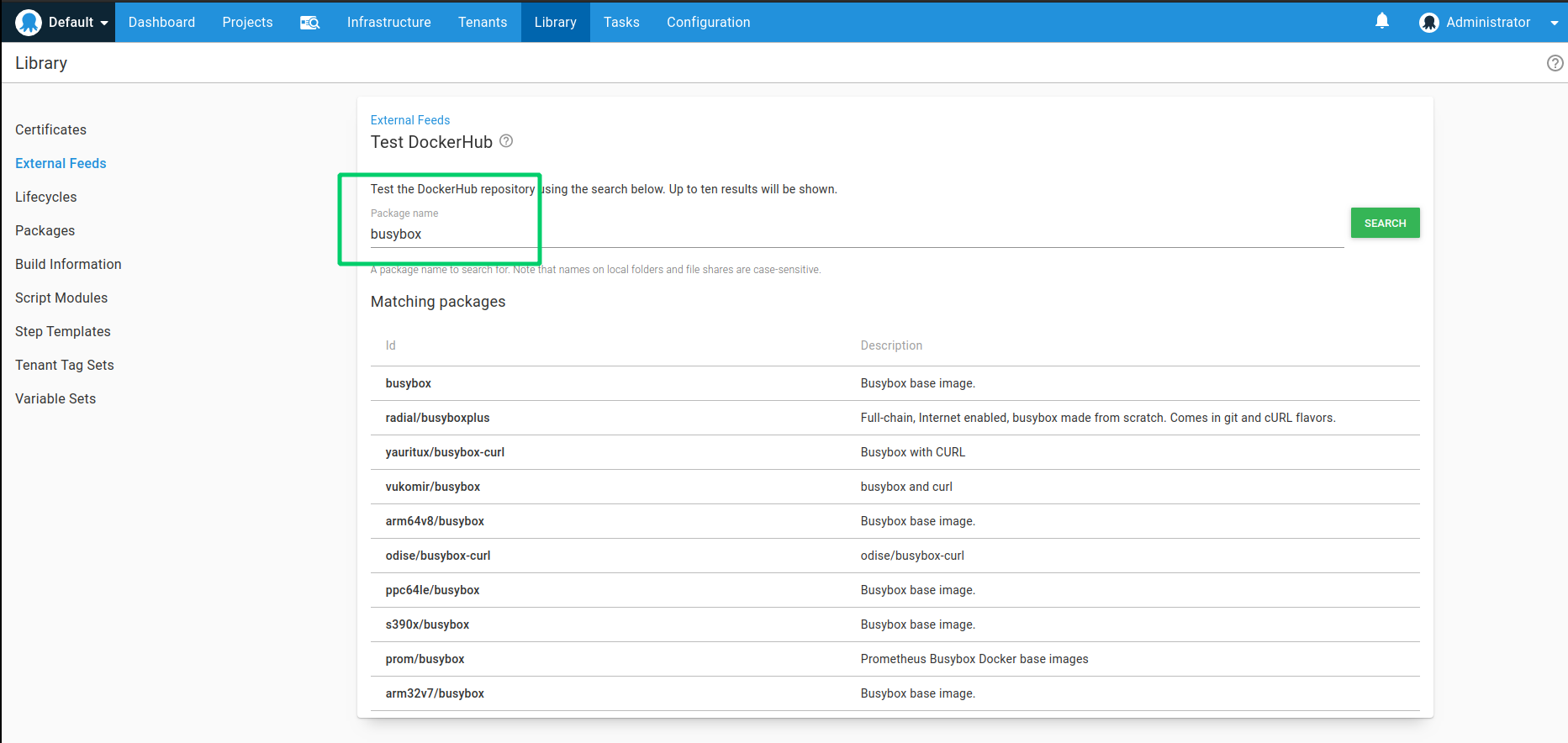Click the Matching packages heading
1568x743 pixels.
coord(438,302)
